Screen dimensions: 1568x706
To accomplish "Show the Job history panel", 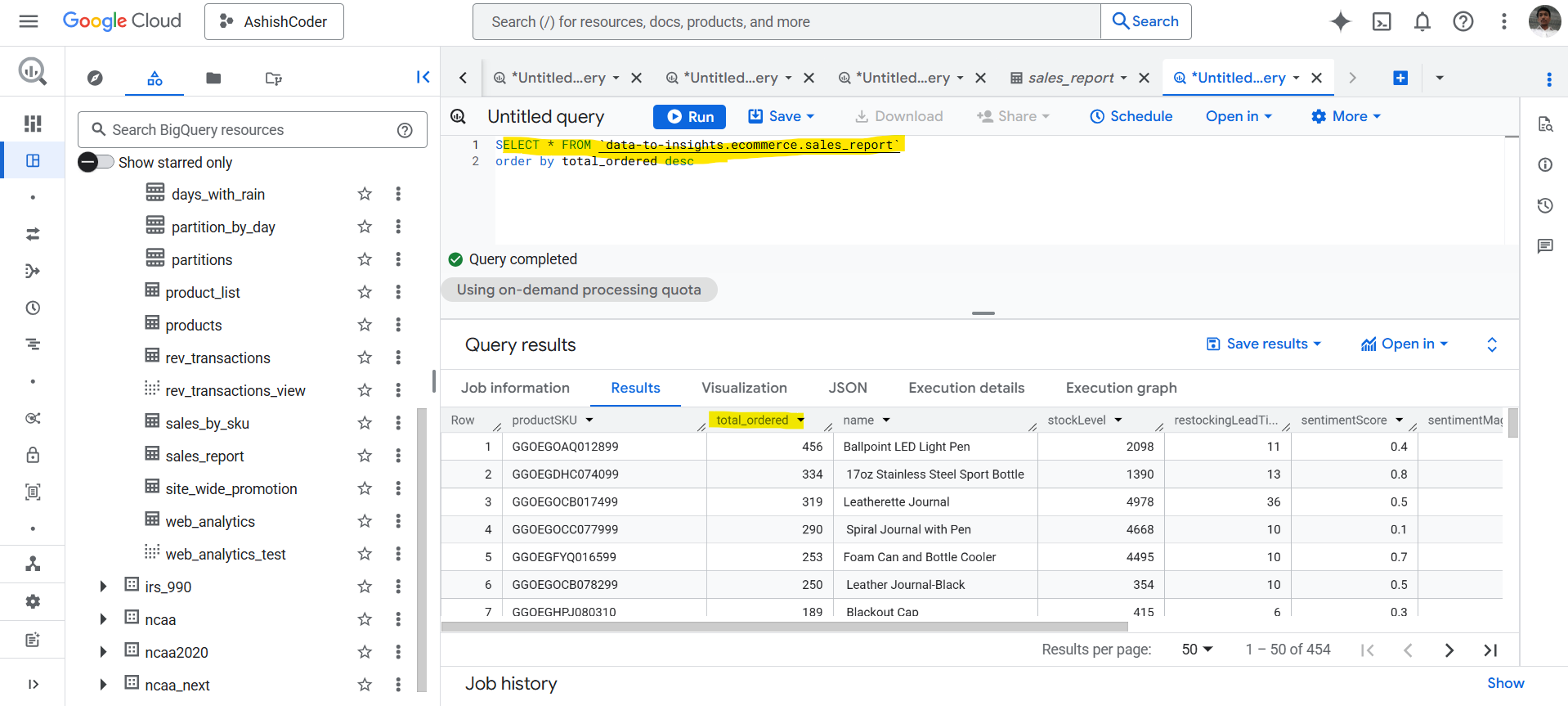I will [x=1505, y=683].
